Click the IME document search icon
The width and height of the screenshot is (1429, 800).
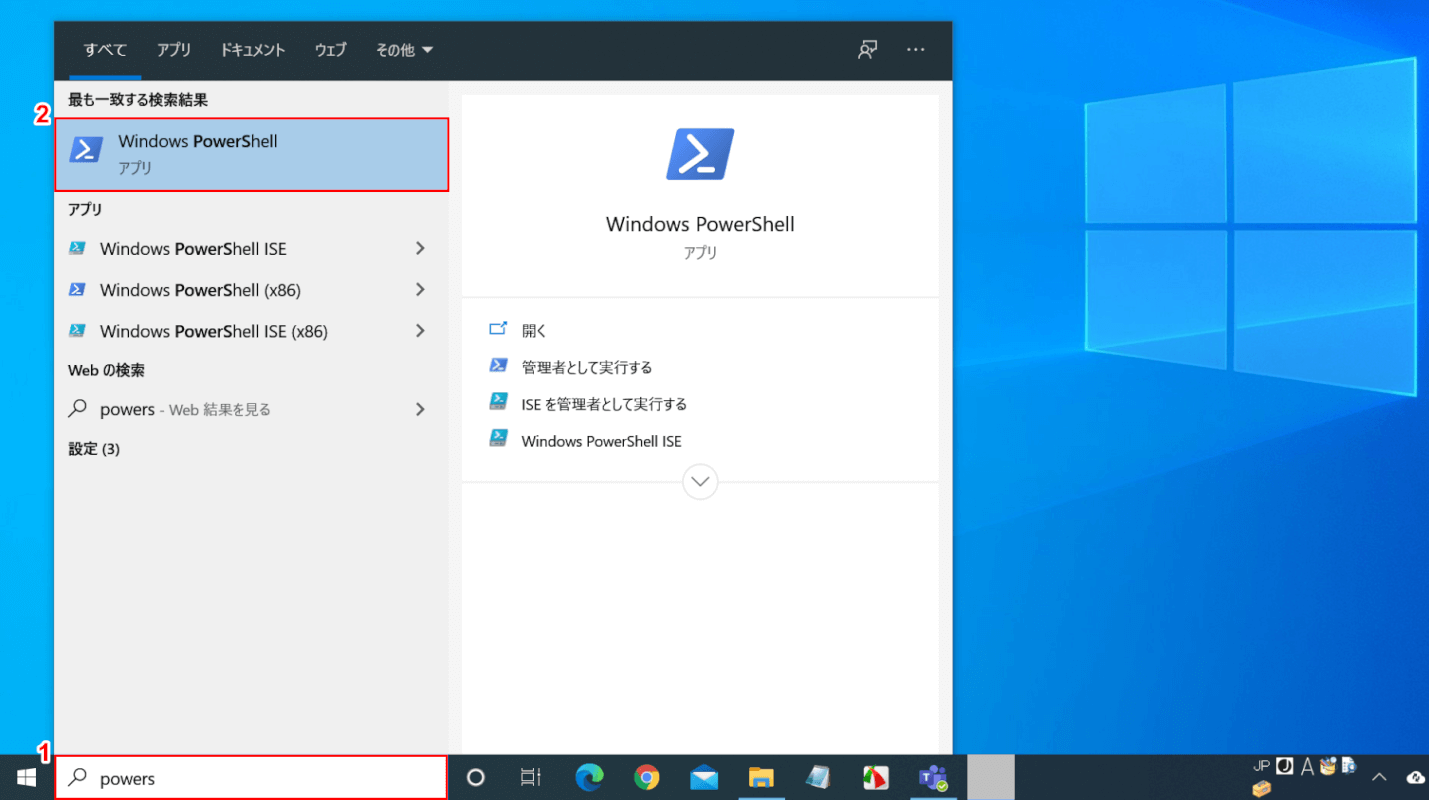1349,767
